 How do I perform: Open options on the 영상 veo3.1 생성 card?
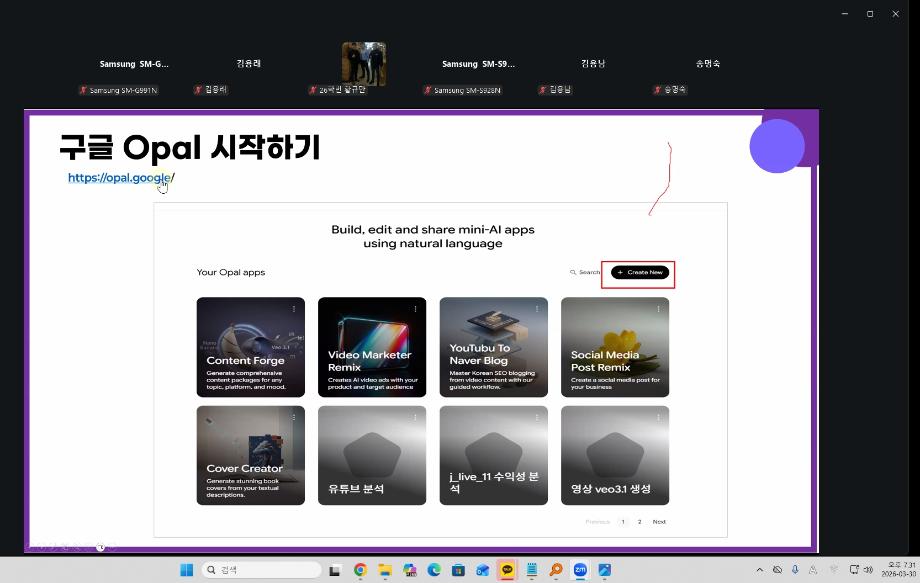tap(657, 417)
